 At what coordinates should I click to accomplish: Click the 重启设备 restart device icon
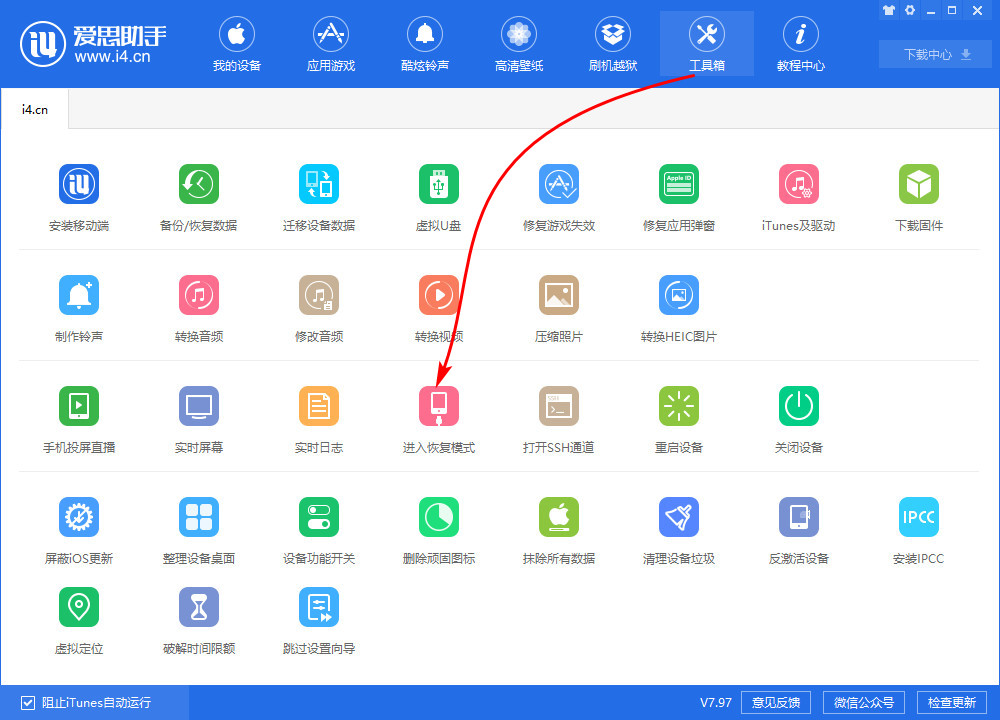tap(678, 407)
